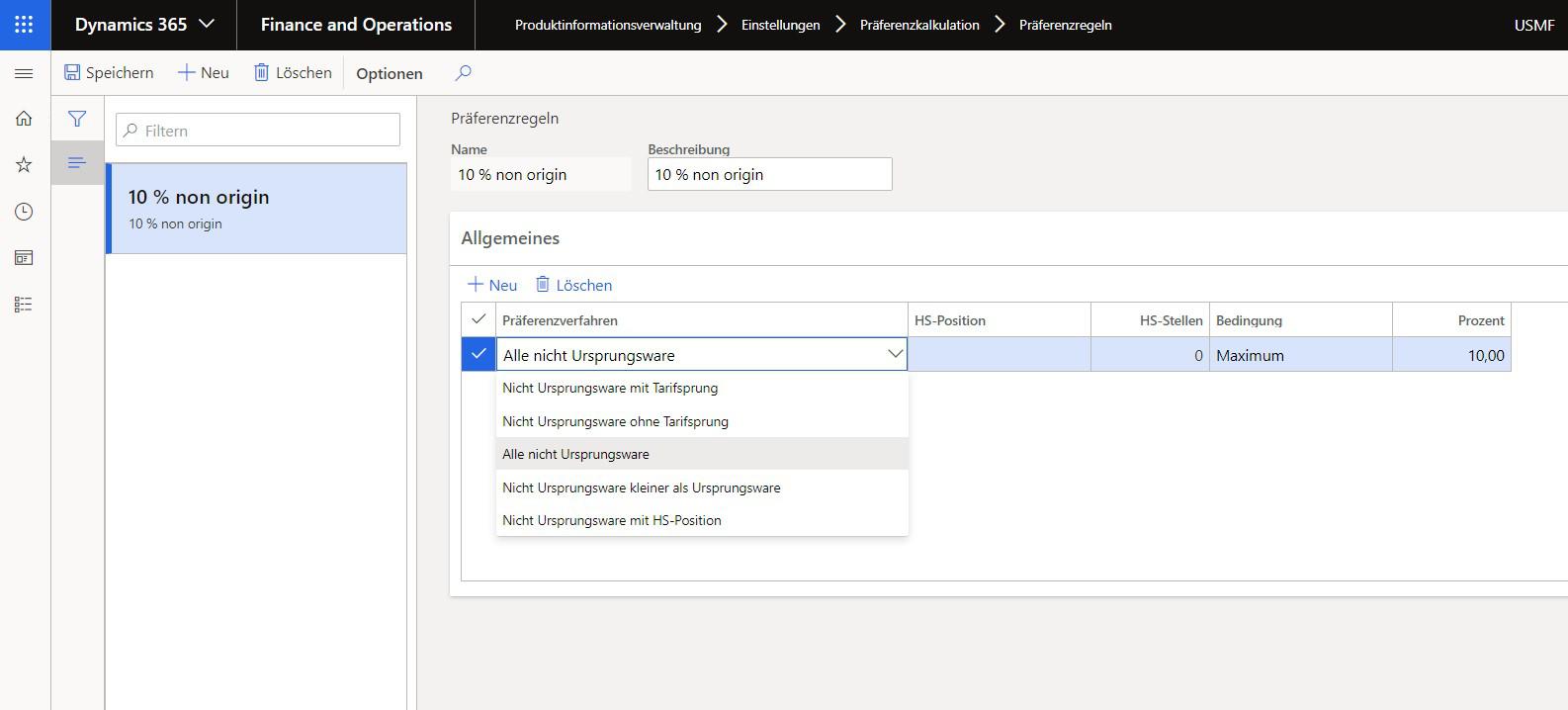Open the Optionen tab
The image size is (1568, 710).
click(x=390, y=73)
